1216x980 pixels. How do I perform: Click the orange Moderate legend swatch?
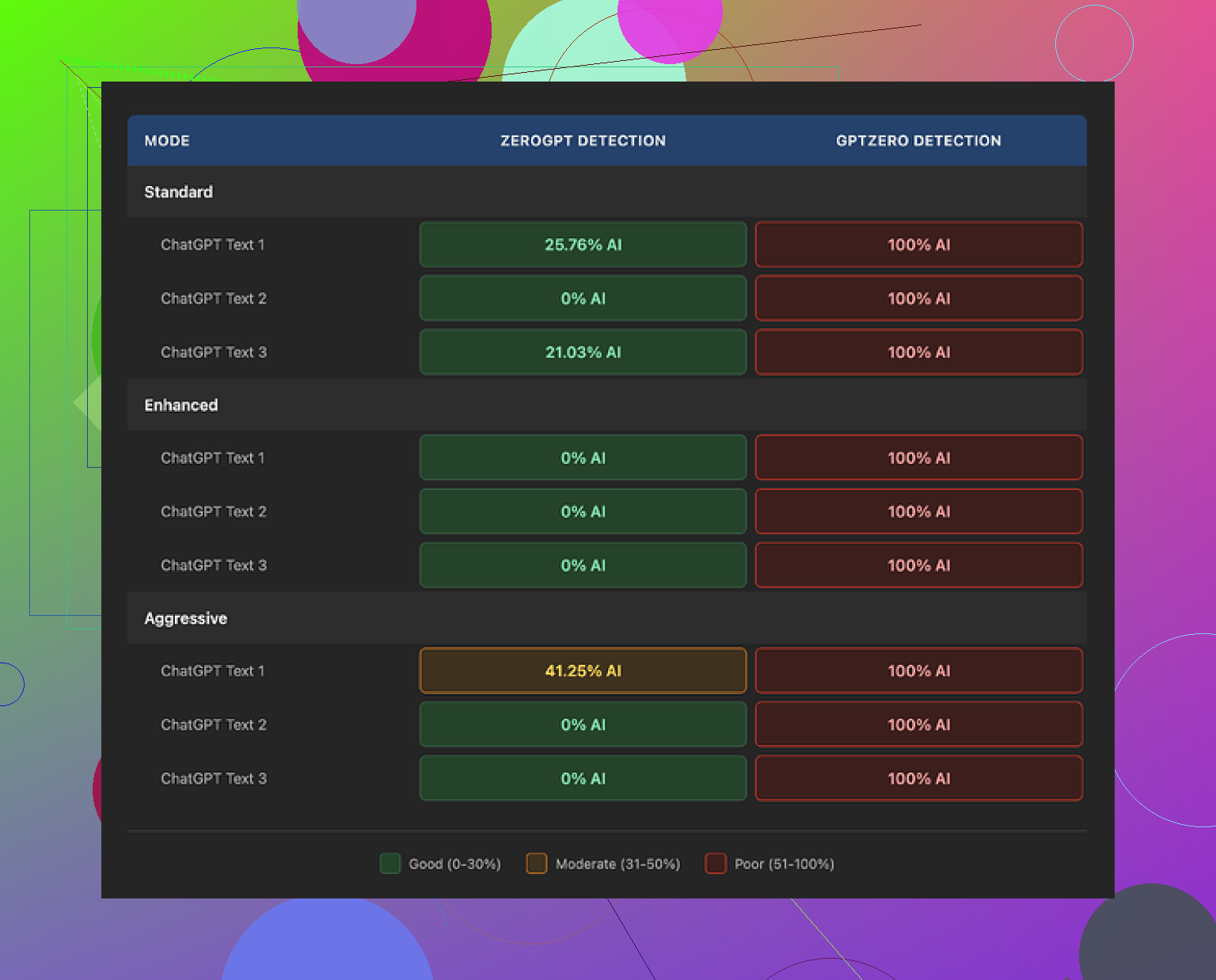pos(537,864)
